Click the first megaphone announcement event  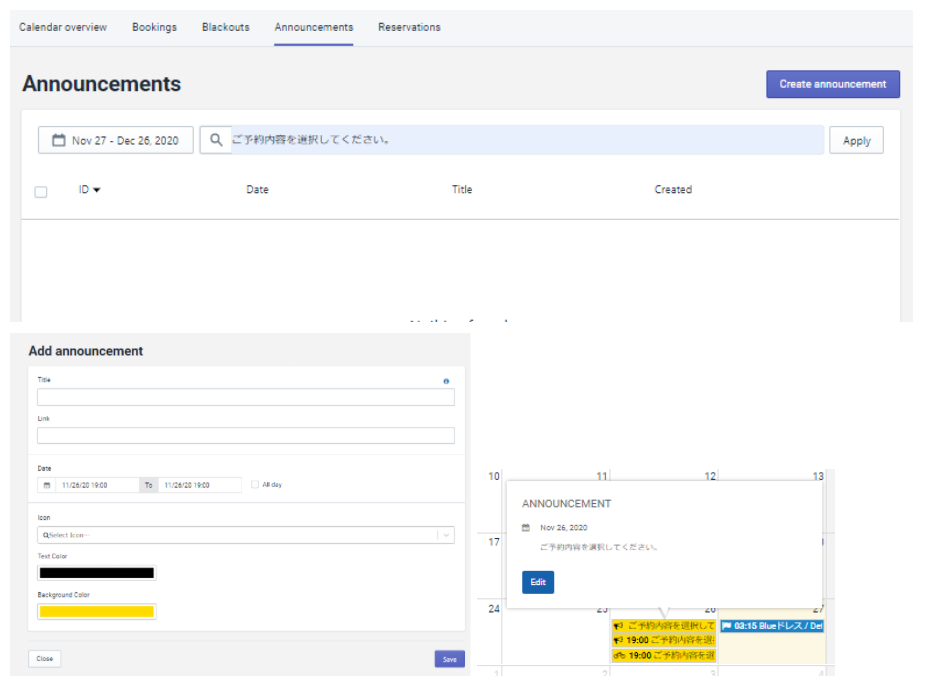click(x=663, y=626)
